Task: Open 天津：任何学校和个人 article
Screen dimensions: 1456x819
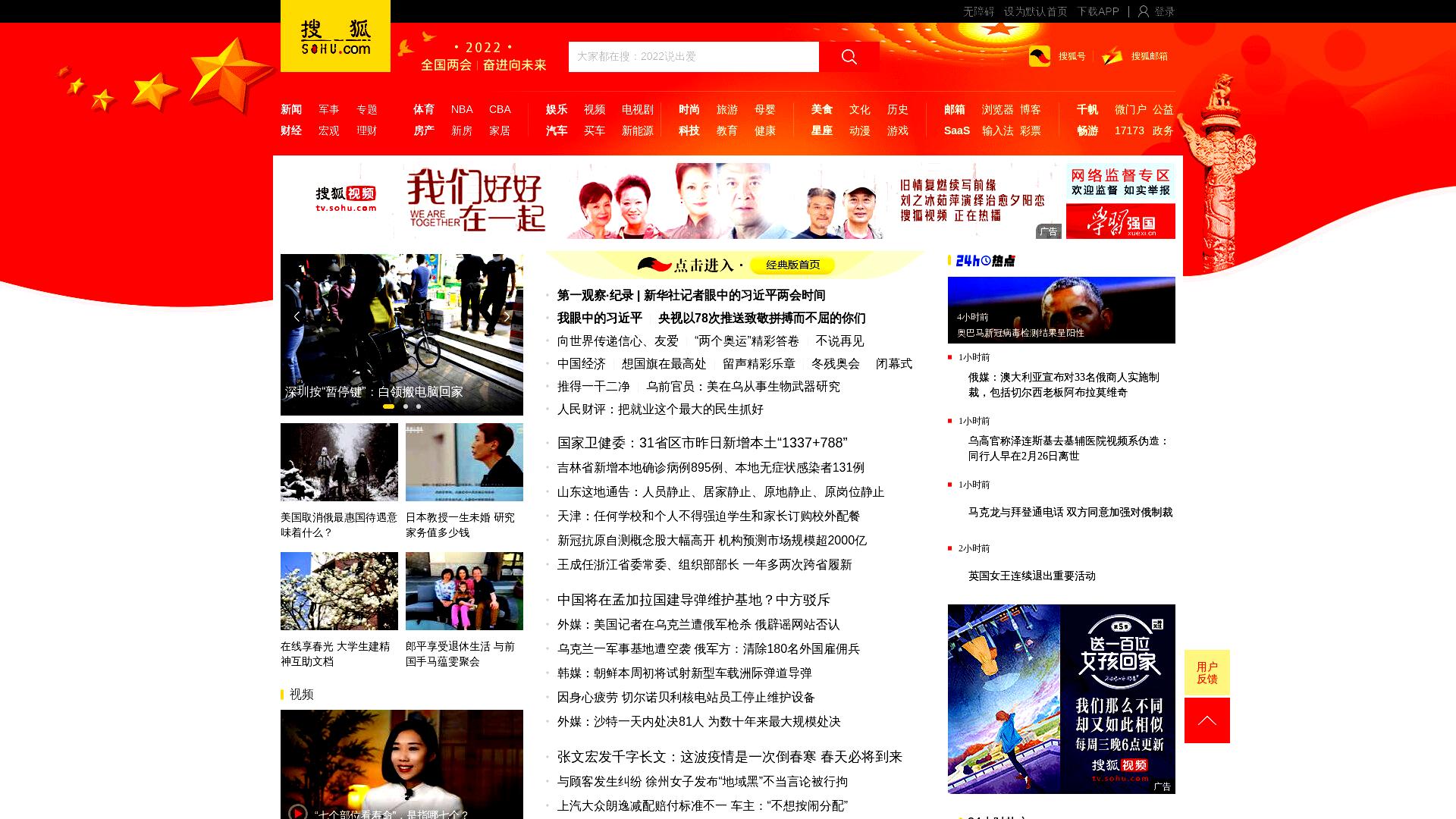Action: coord(708,516)
